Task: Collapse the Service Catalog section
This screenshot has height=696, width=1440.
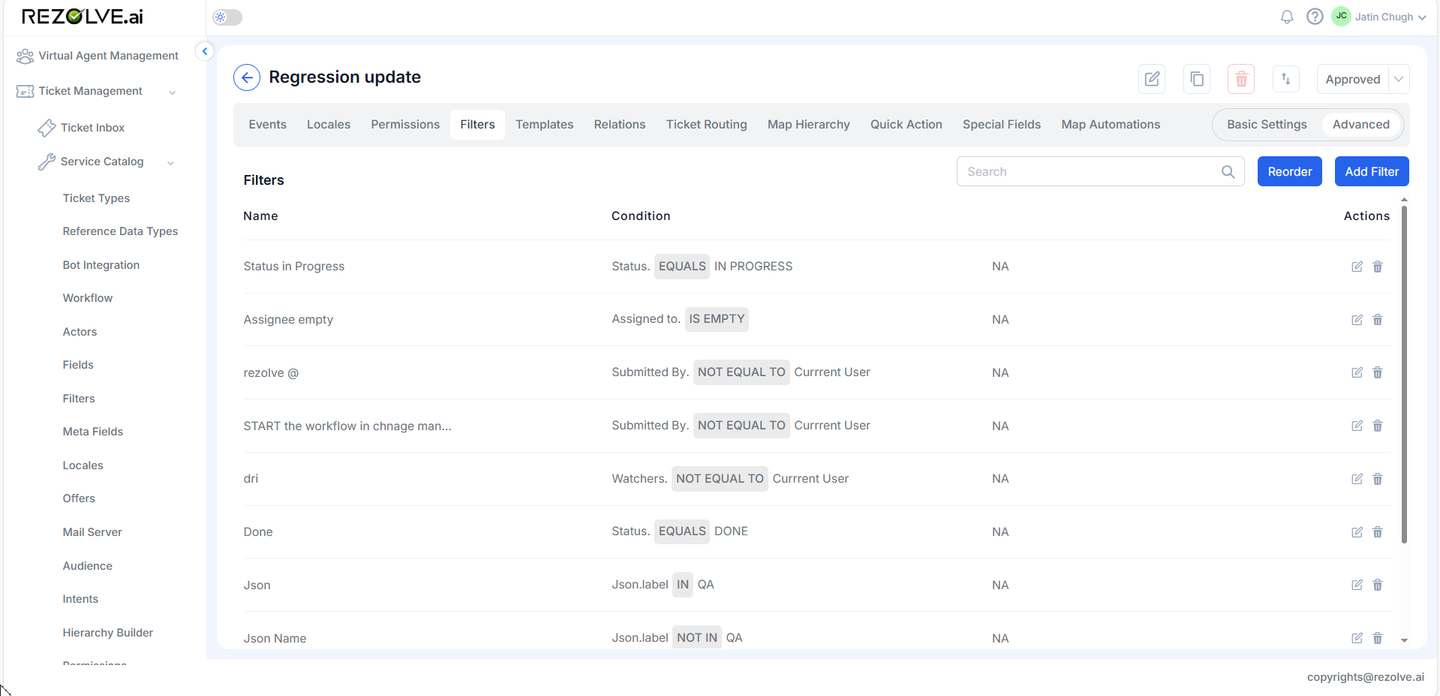Action: tap(168, 161)
